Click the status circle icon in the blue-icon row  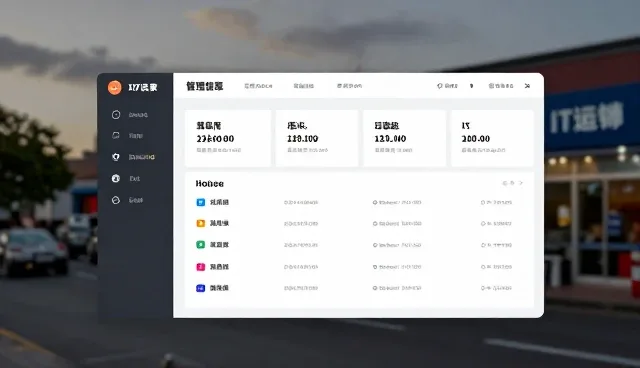(375, 202)
